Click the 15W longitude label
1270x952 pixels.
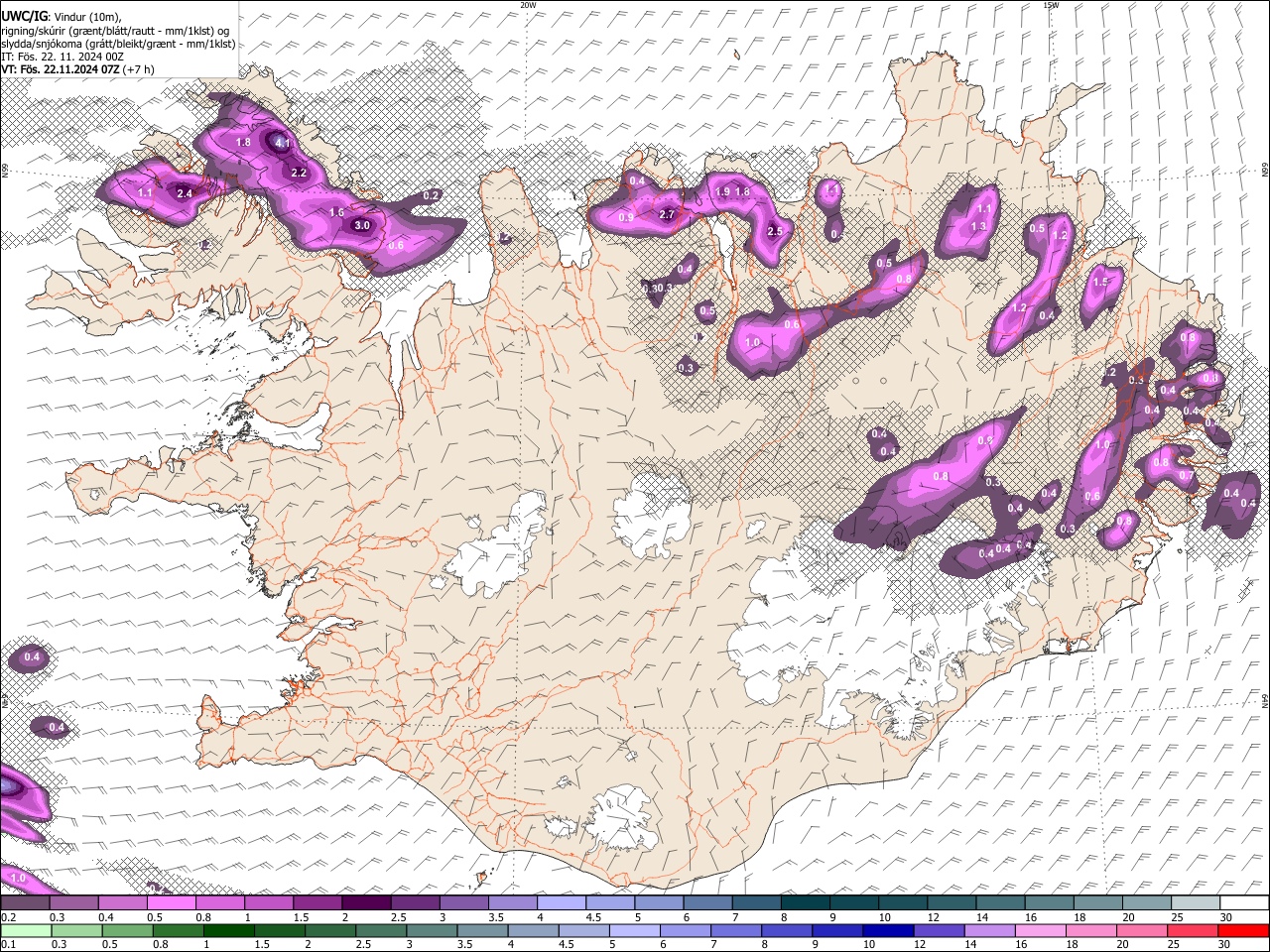(x=1051, y=5)
